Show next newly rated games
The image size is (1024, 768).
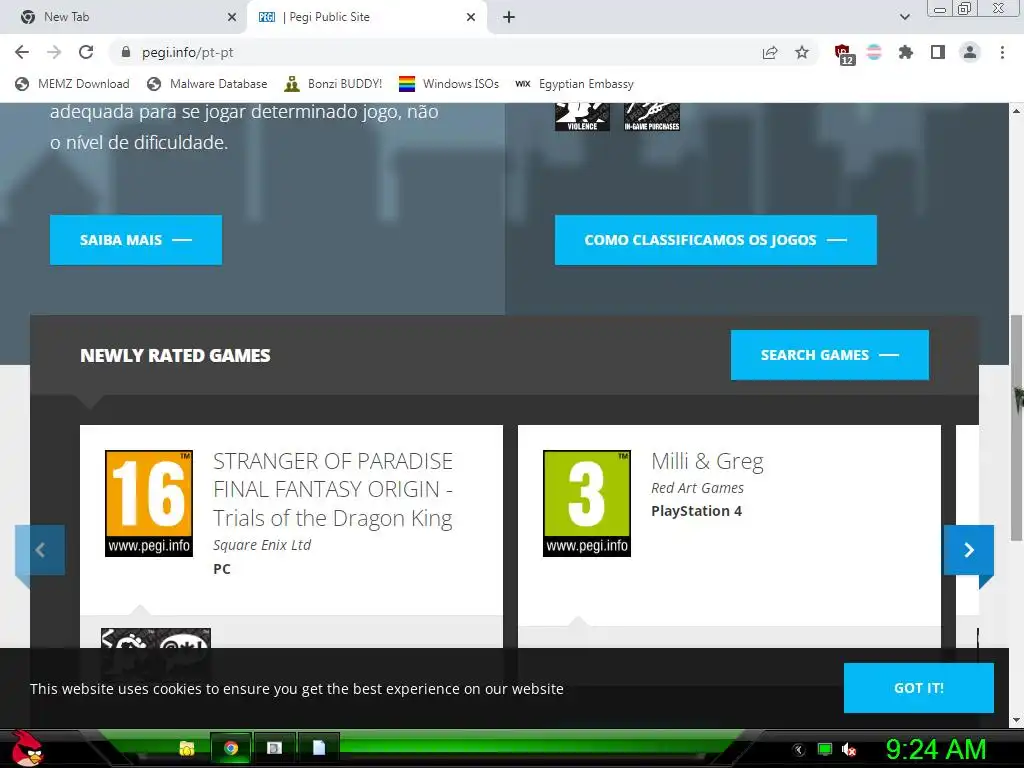pos(969,550)
